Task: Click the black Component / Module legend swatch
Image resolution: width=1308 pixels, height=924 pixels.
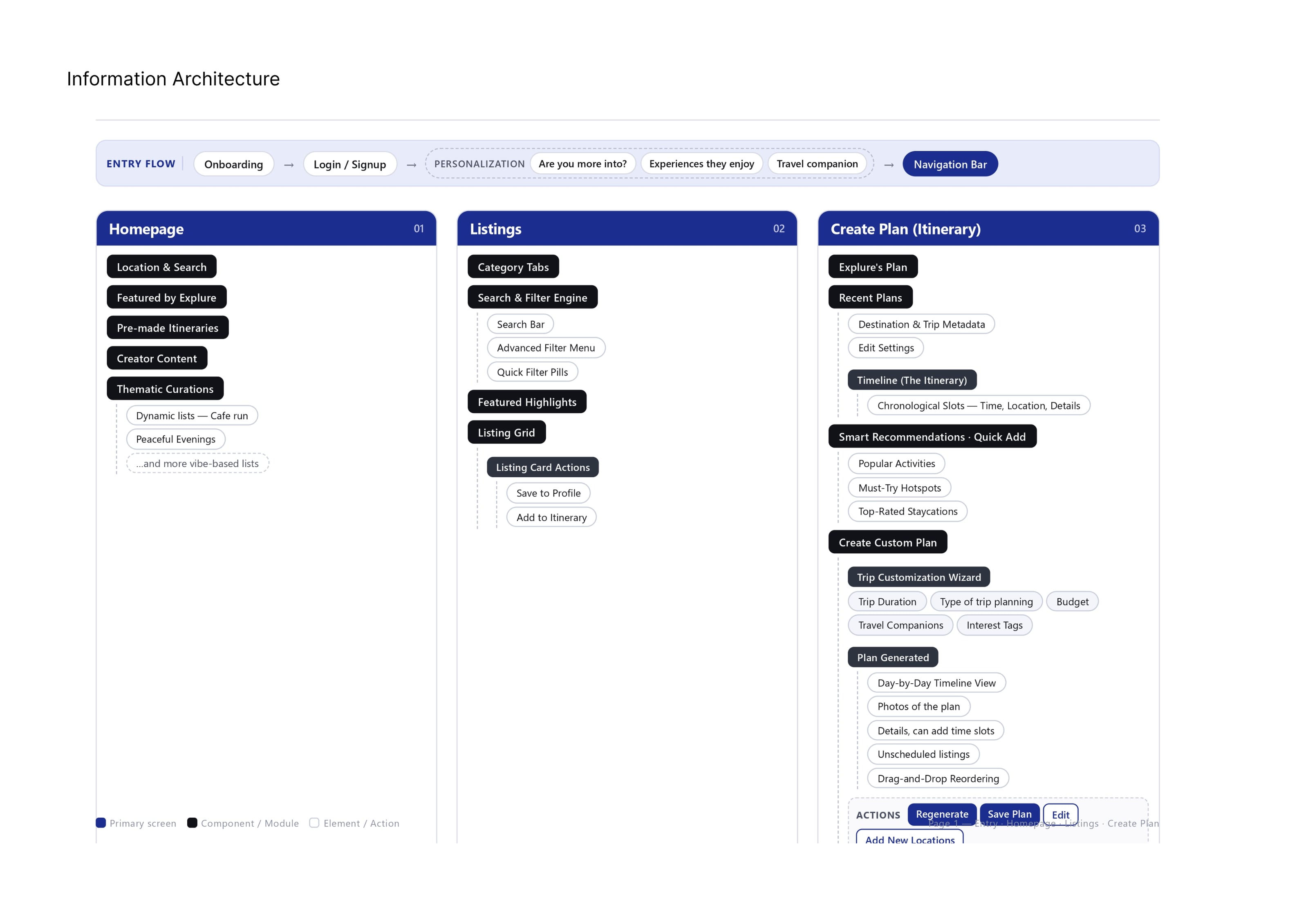Action: [192, 823]
